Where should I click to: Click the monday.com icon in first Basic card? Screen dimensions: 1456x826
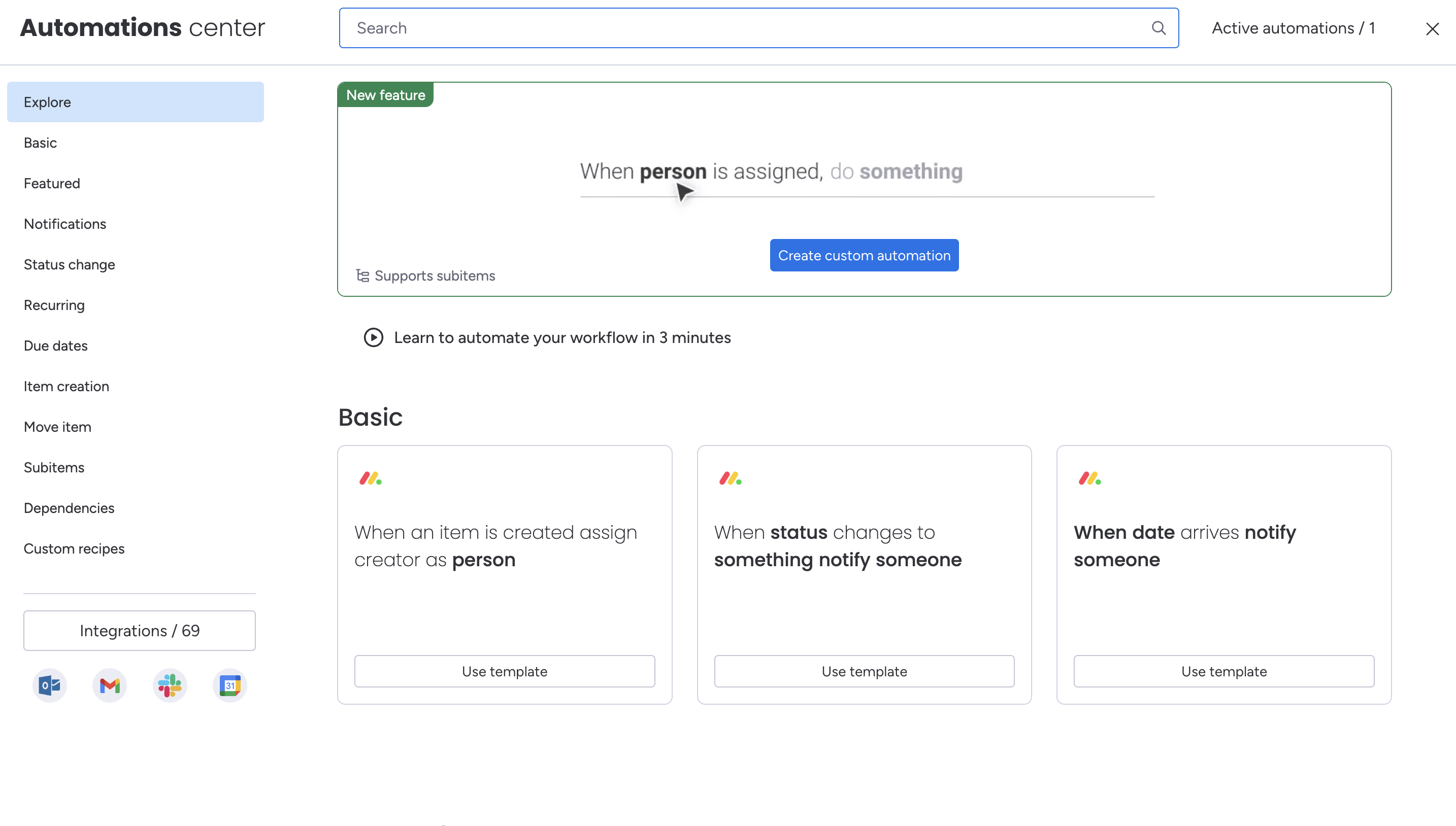point(371,478)
